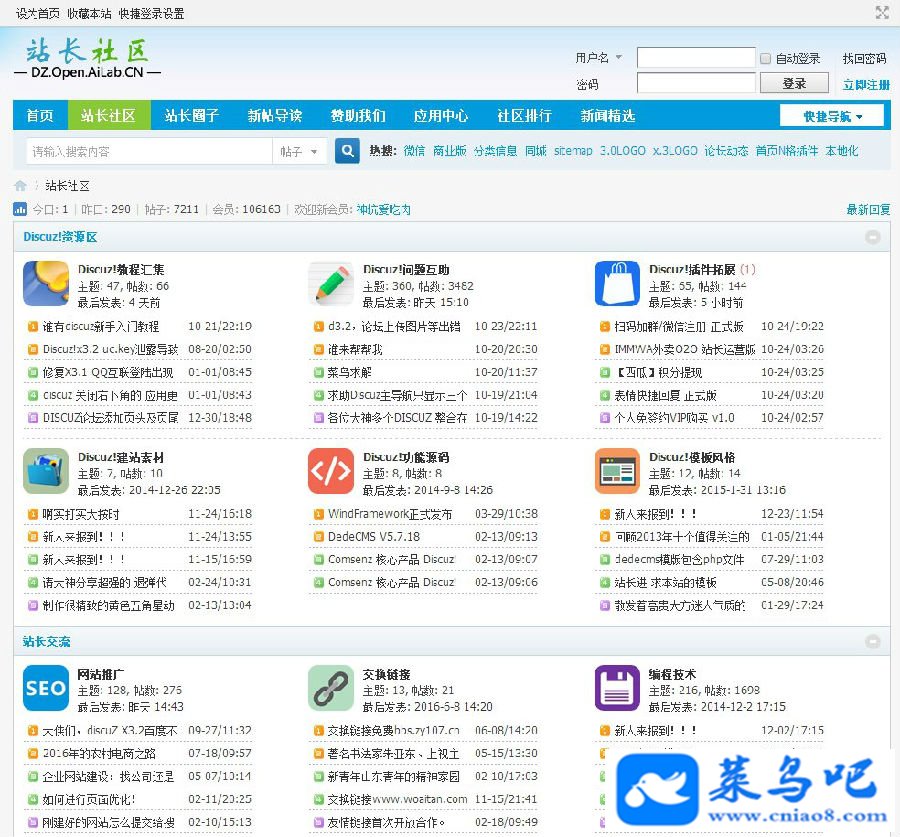This screenshot has height=837, width=900.
Task: Click the blue search magnifier button
Action: tap(347, 151)
